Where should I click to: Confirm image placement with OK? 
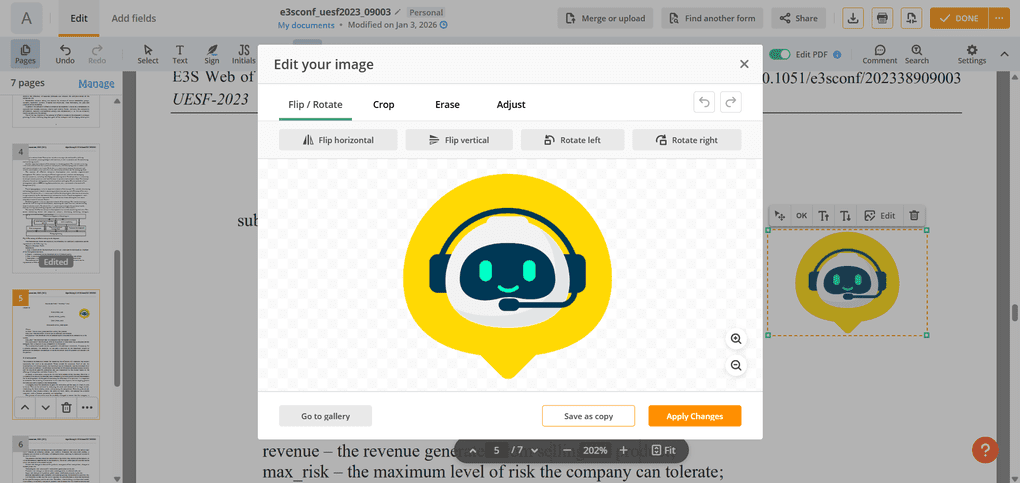801,215
